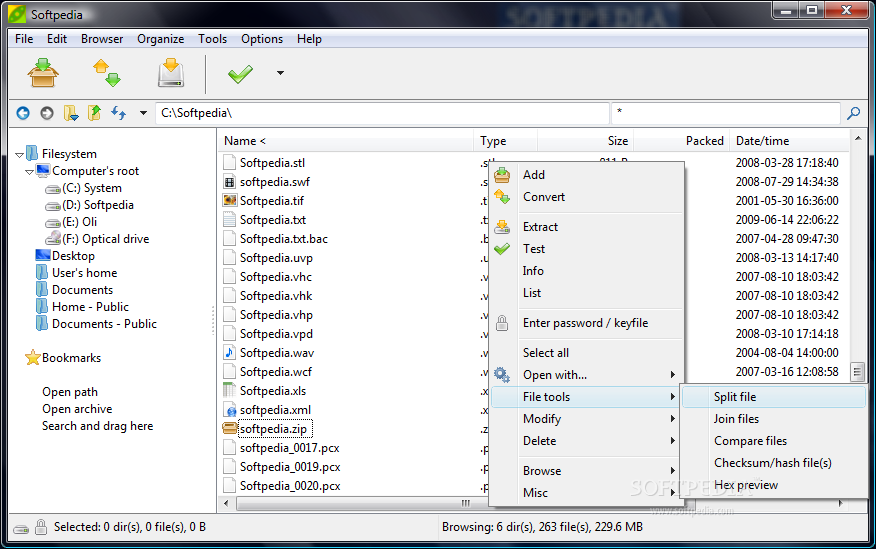Click the Extract archive toolbar icon

[170, 73]
